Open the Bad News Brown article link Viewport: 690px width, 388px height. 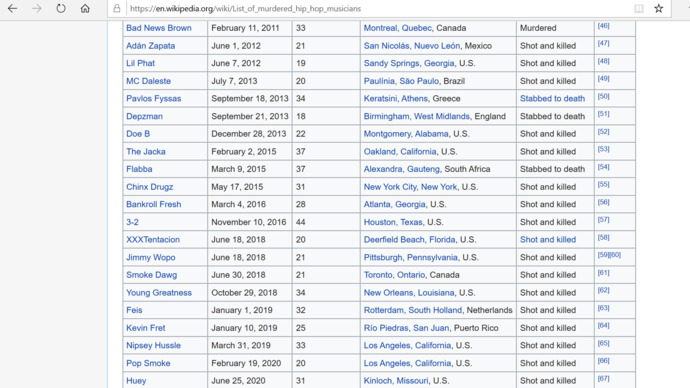coord(159,28)
